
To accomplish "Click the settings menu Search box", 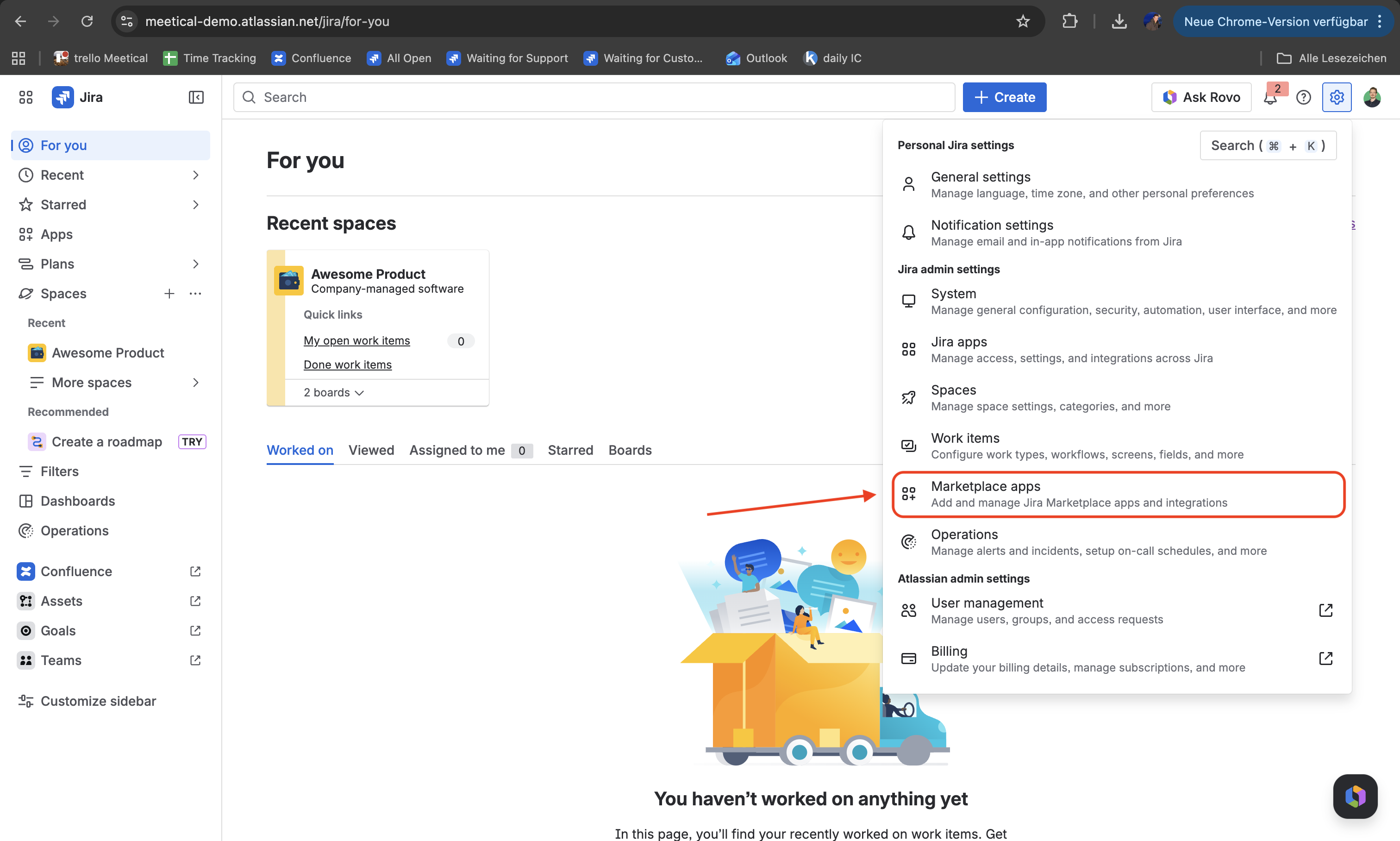I will coord(1268,145).
